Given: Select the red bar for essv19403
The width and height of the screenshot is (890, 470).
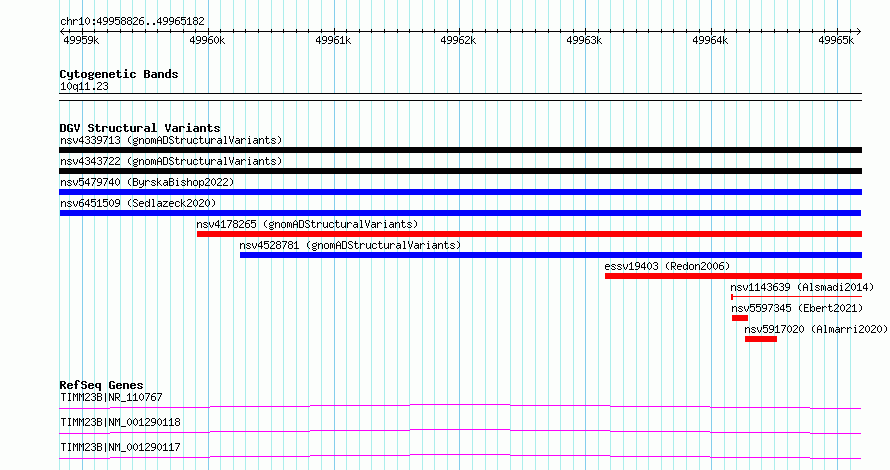Looking at the screenshot, I should pyautogui.click(x=733, y=276).
